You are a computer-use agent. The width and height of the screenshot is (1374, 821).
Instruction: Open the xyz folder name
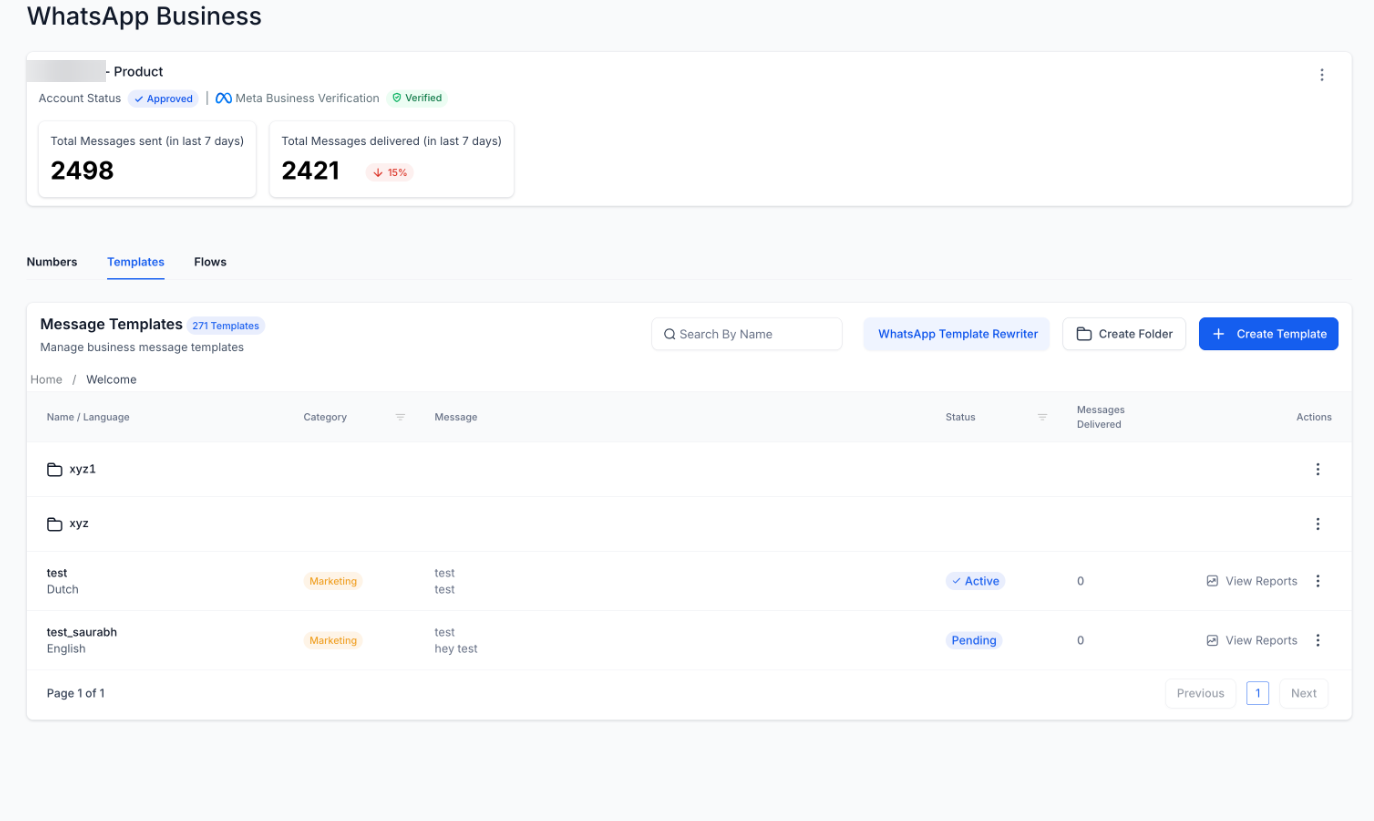coord(79,524)
